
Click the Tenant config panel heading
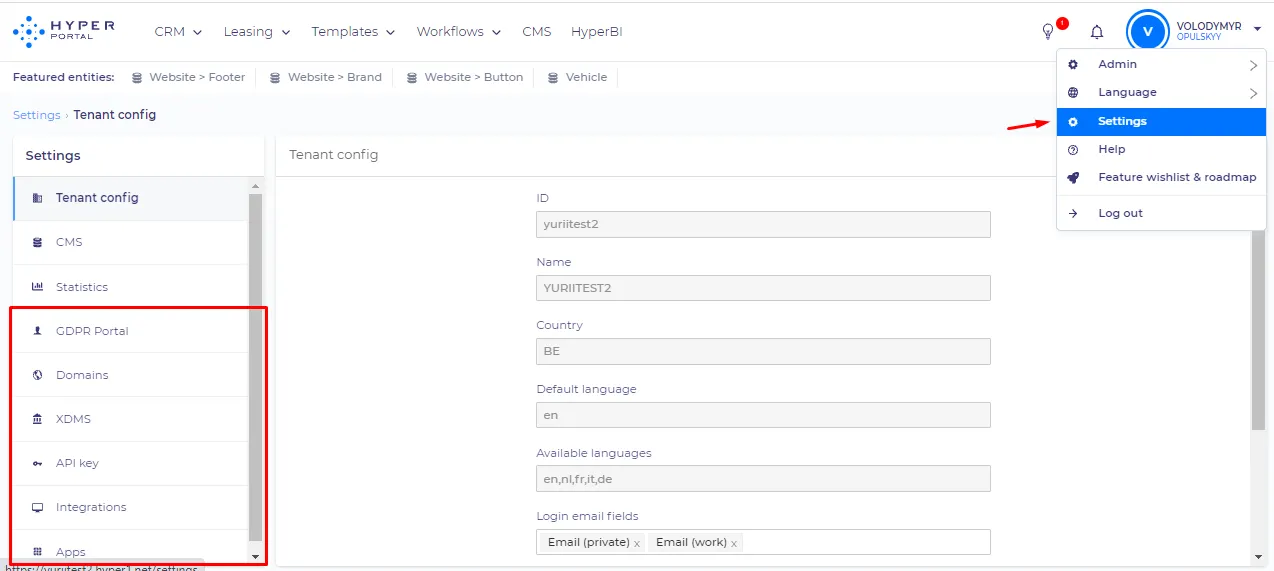334,155
